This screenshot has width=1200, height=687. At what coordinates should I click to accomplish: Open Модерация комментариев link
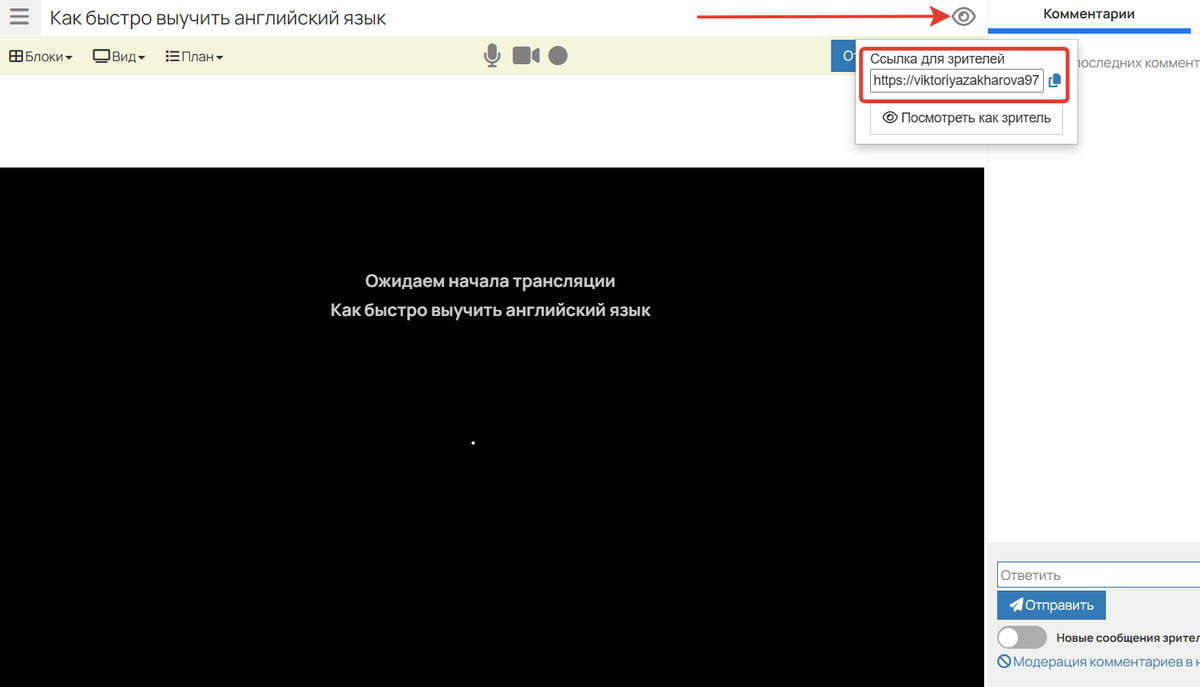click(x=1098, y=661)
